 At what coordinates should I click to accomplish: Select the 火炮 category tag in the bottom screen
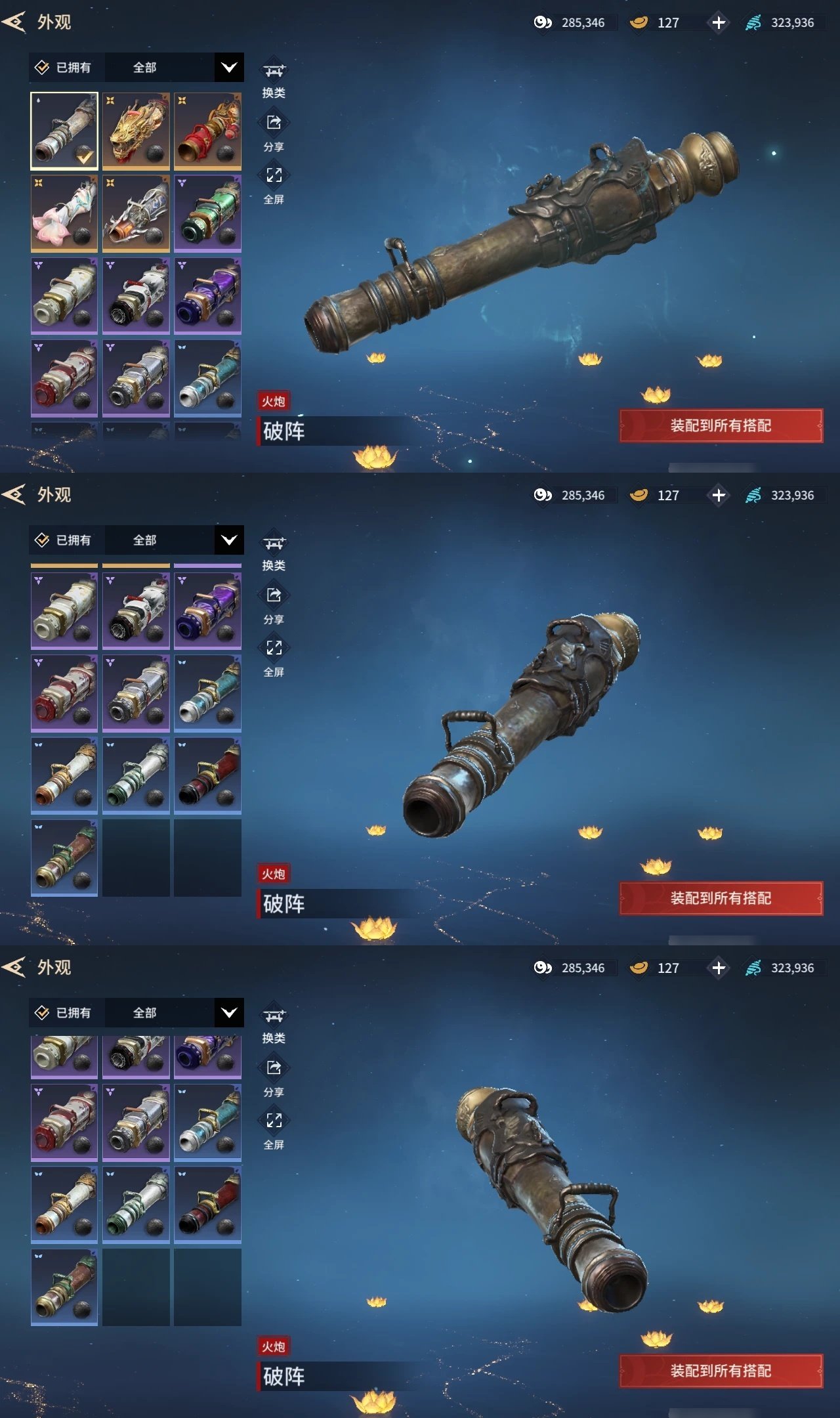click(274, 1346)
